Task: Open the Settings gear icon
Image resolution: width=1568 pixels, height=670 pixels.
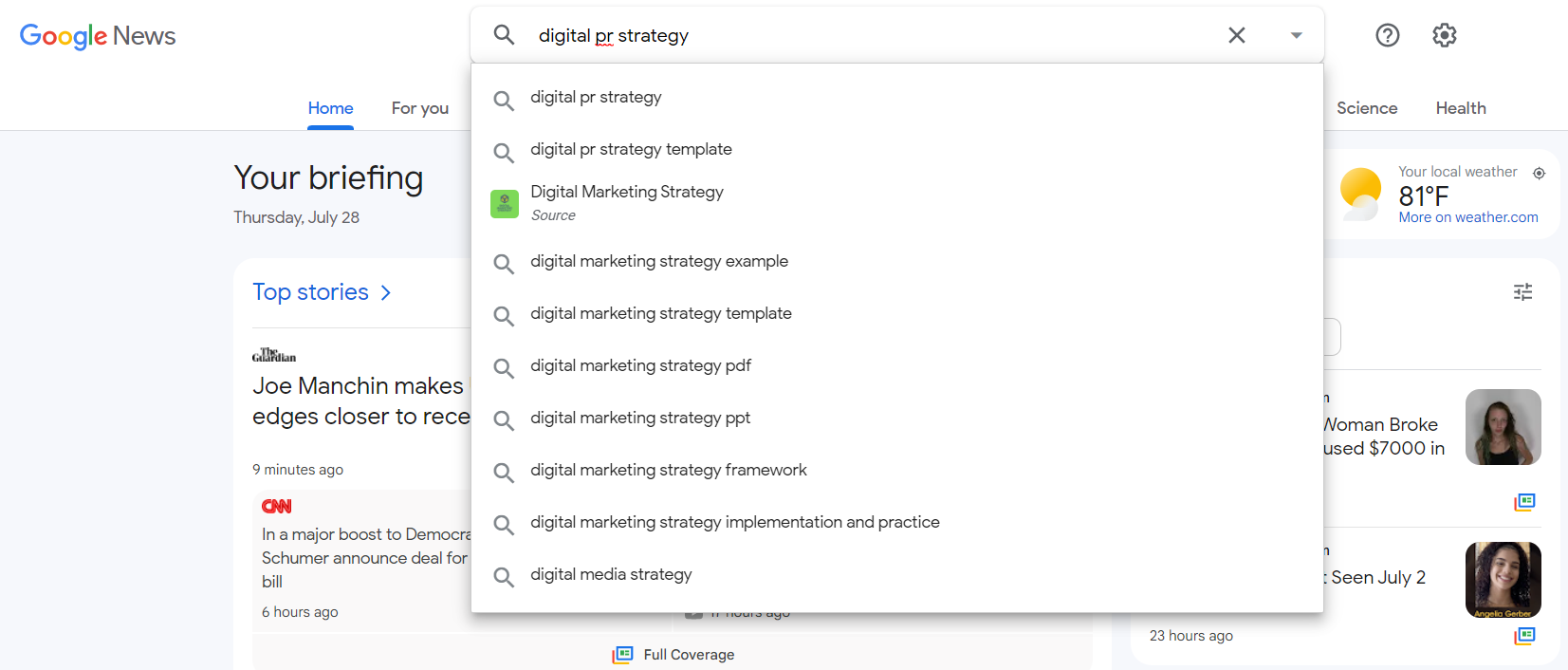Action: 1444,35
